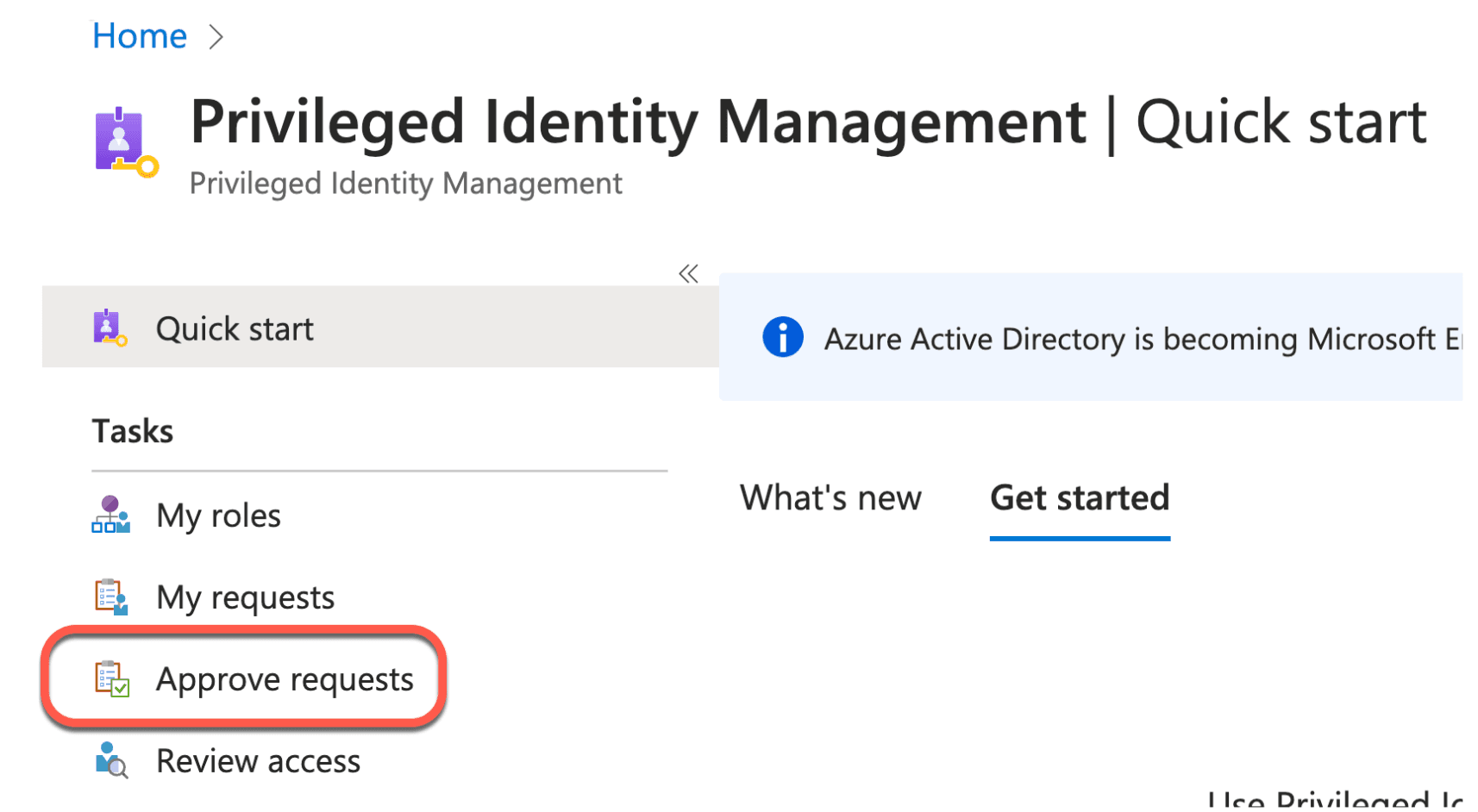Screen dimensions: 1478x812
Task: Click the Tasks section heading
Action: click(x=132, y=431)
